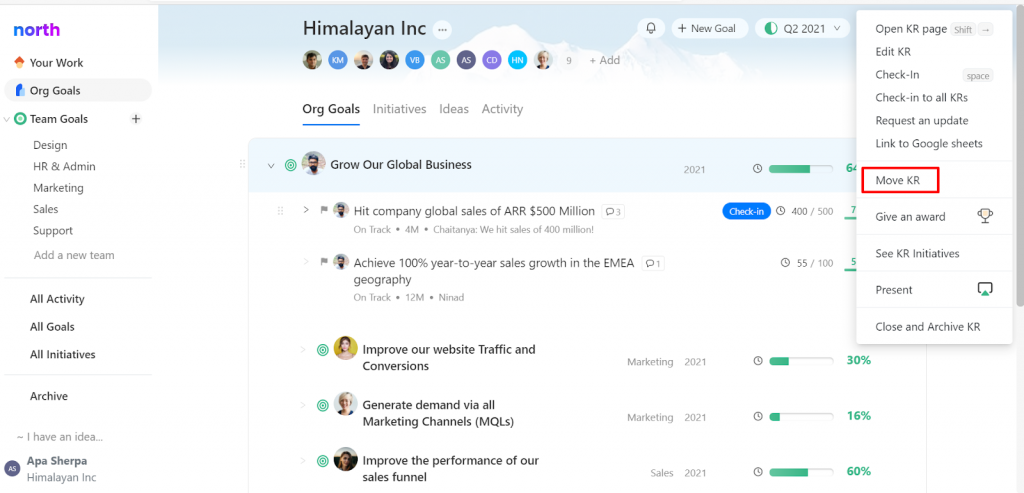The width and height of the screenshot is (1024, 493).
Task: Expand Generate demand via Marketing Channels goal
Action: [303, 406]
